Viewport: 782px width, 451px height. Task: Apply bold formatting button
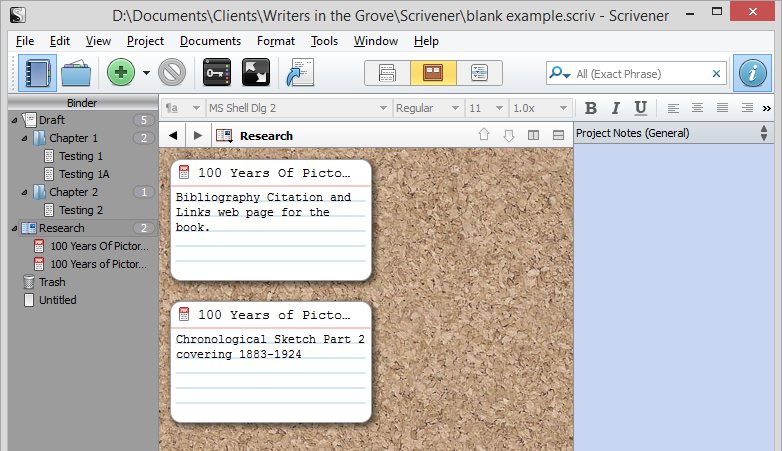coord(590,108)
